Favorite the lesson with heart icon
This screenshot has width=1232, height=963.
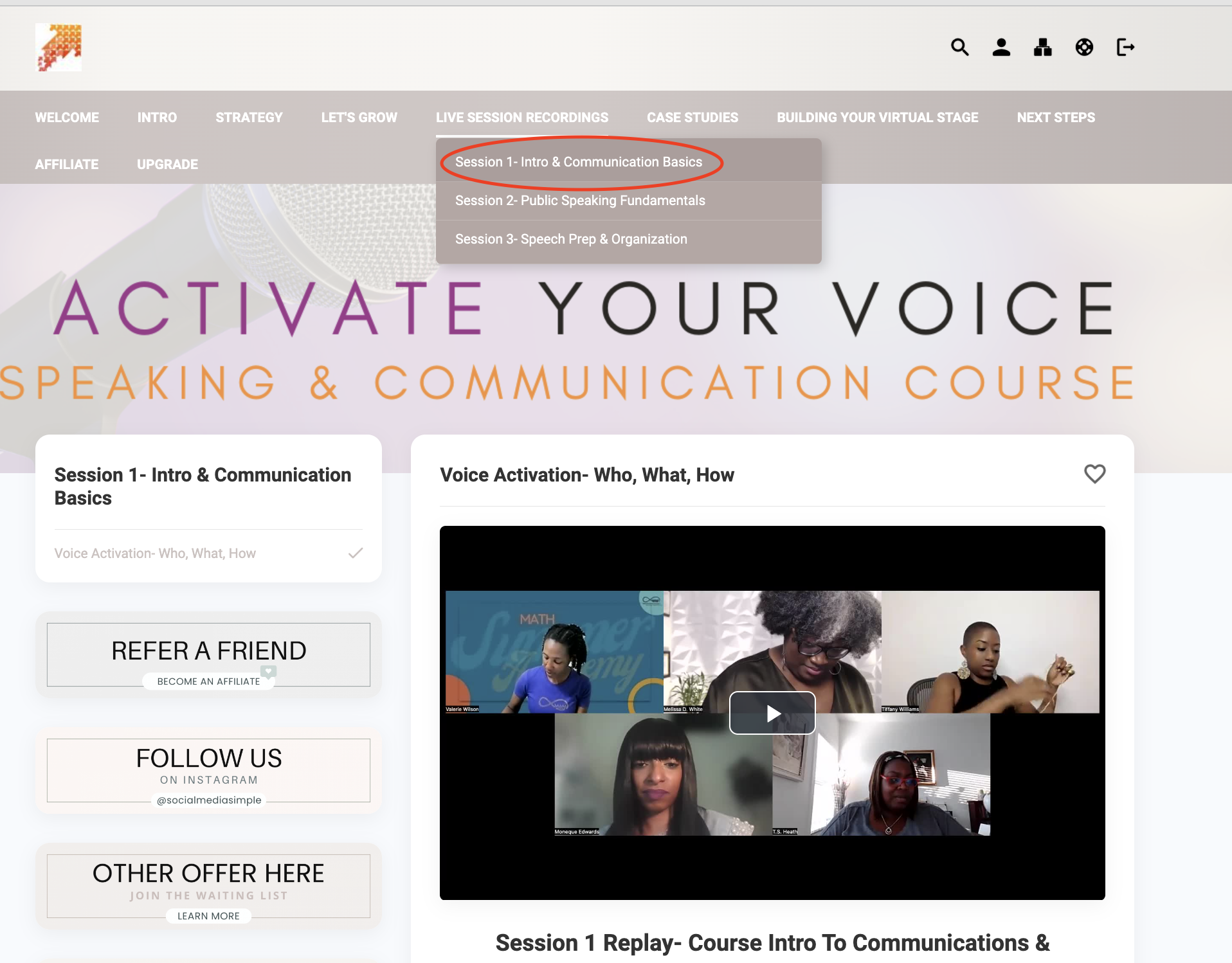coord(1094,474)
